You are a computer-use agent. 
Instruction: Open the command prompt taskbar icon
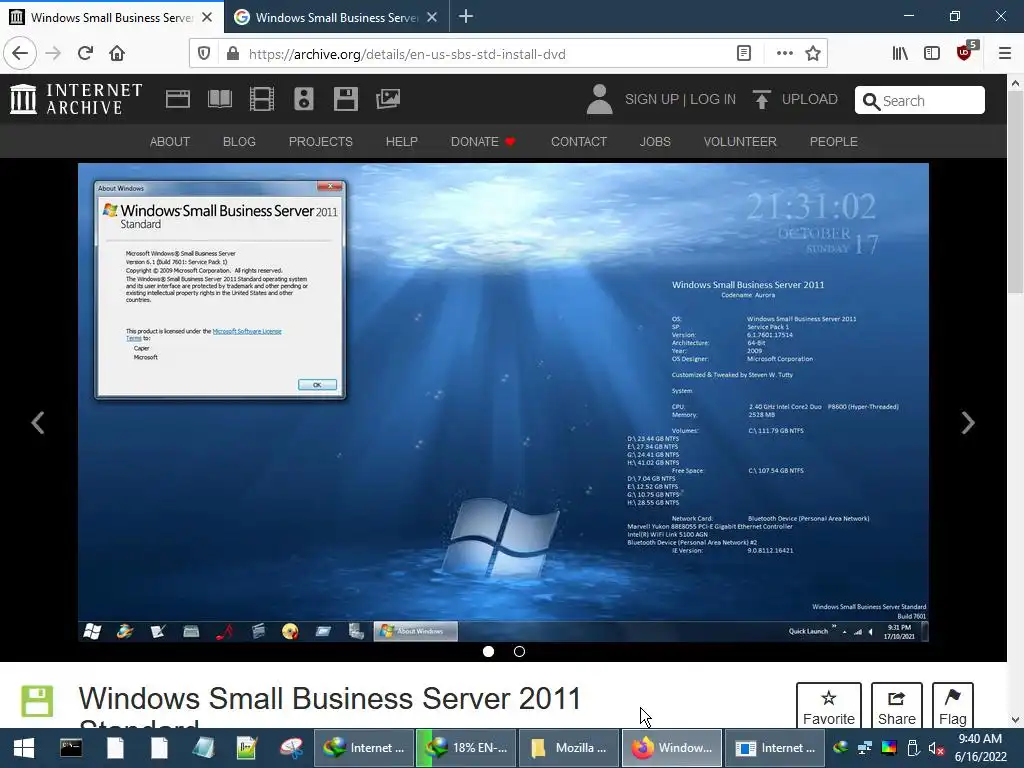71,748
